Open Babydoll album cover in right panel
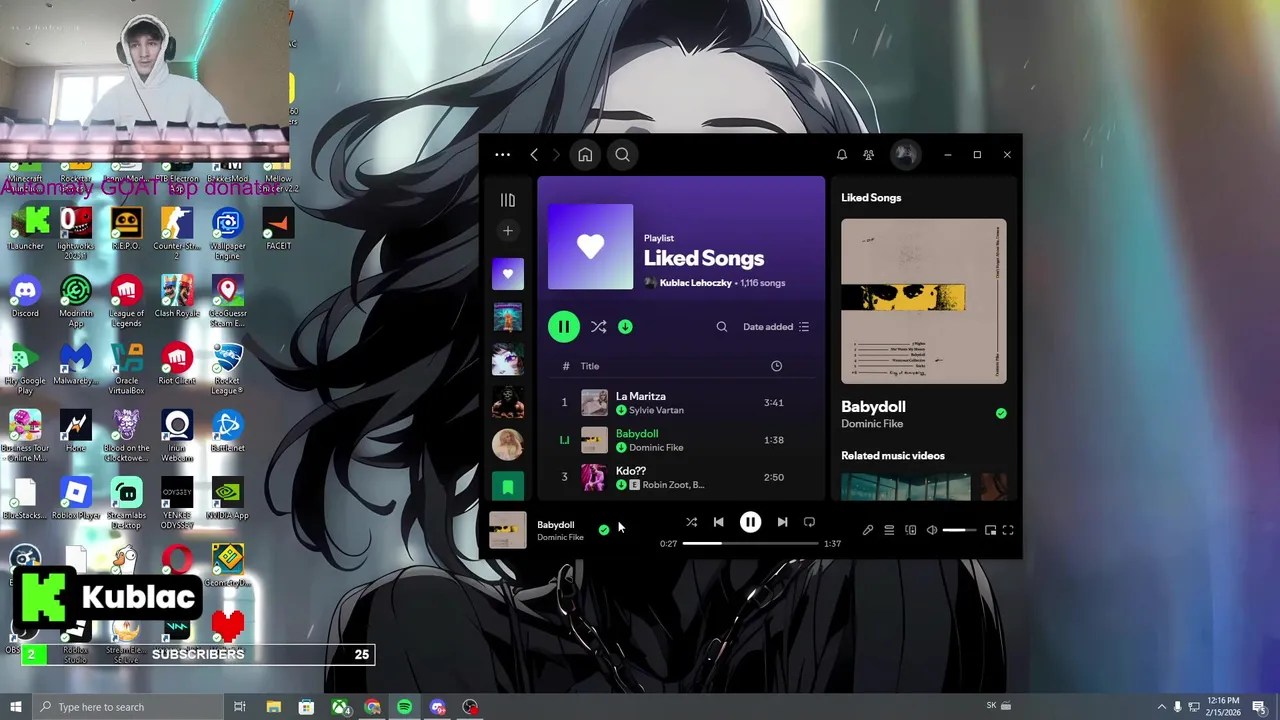The image size is (1280, 720). pos(923,301)
